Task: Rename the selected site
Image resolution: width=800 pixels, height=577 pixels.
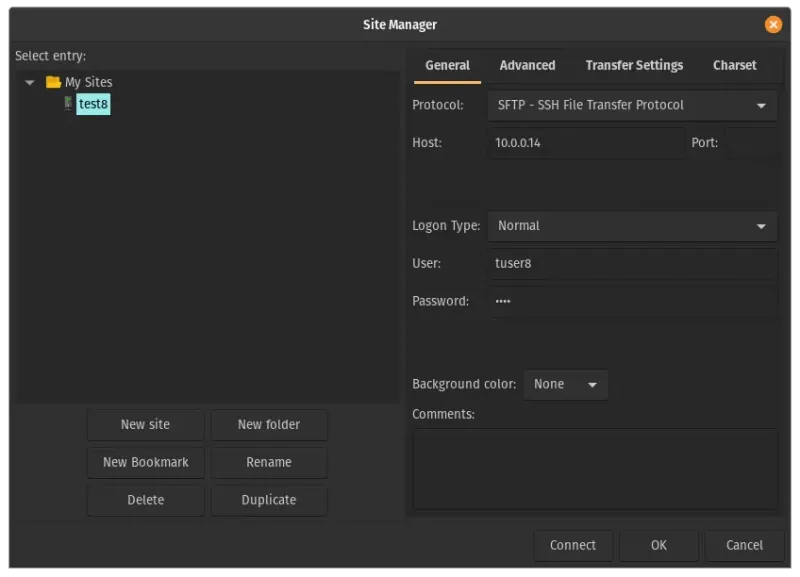Action: click(x=269, y=462)
